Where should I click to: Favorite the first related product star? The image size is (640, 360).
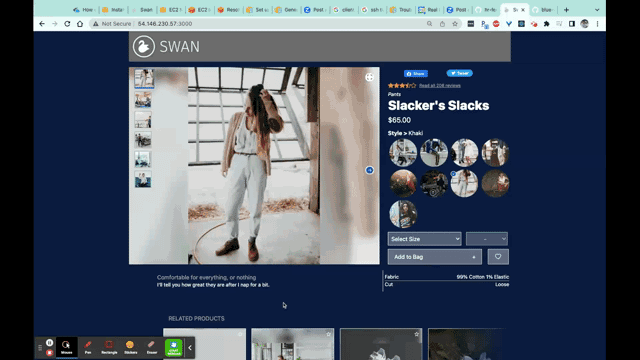(x=240, y=334)
